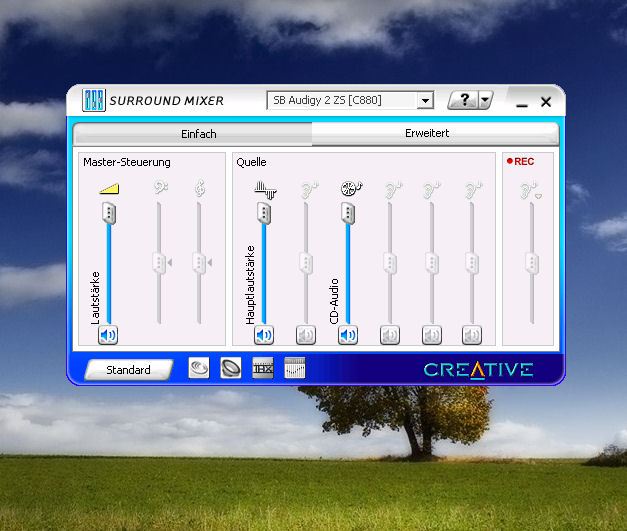Screen dimensions: 627x531
Task: Click the treble clef icon in Master-Steuerung
Action: click(200, 188)
